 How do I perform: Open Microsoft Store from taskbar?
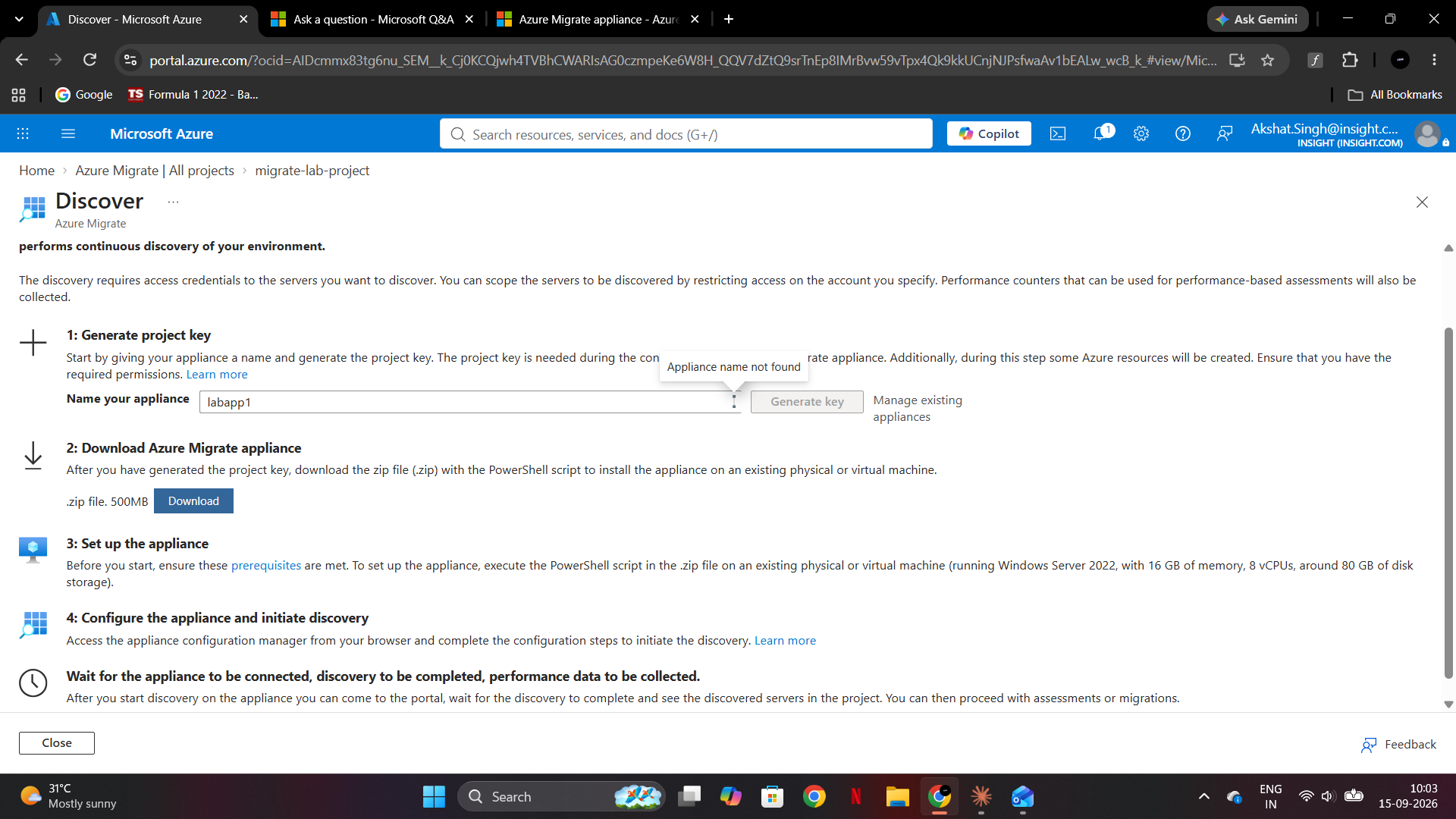coord(772,797)
